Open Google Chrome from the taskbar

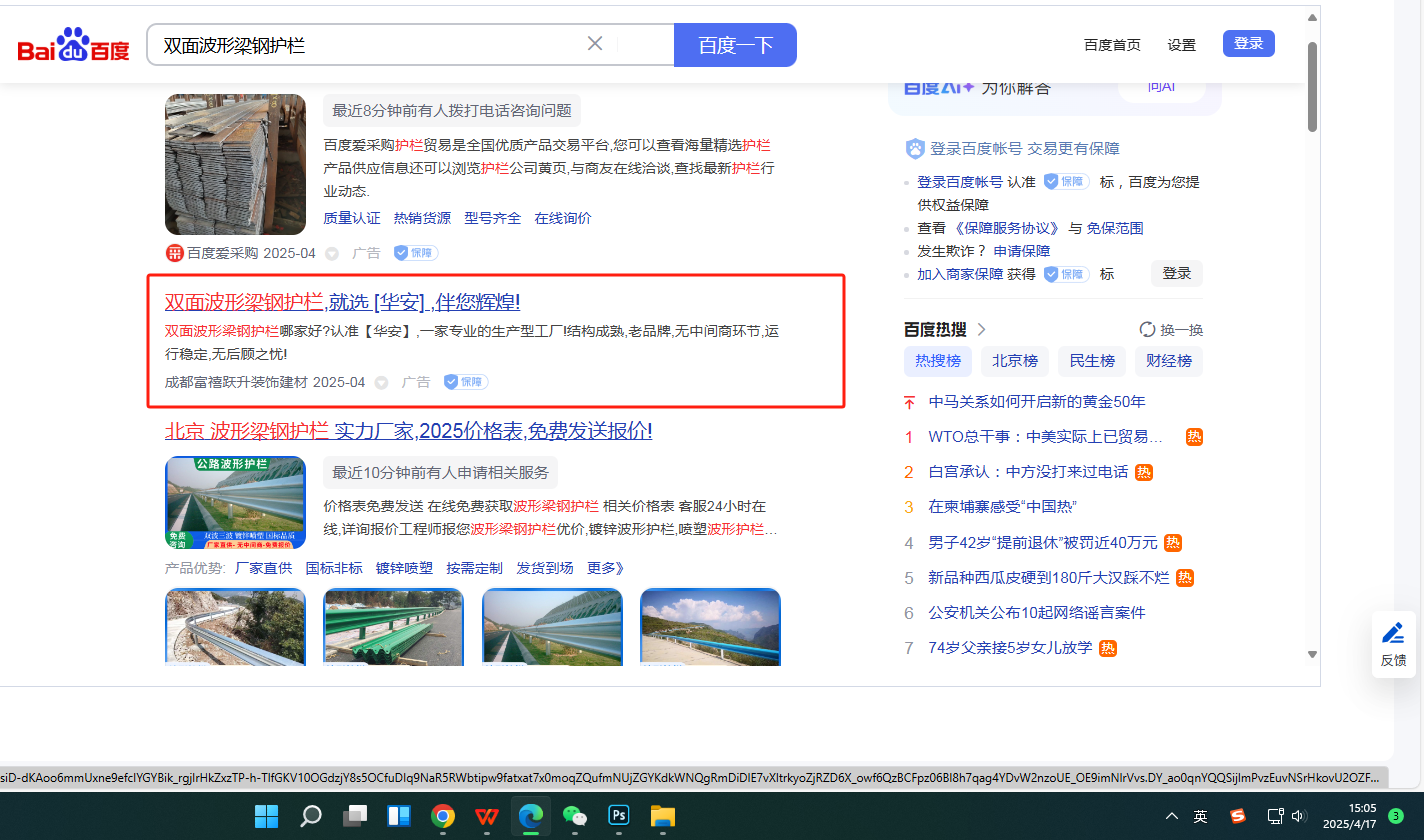click(x=443, y=817)
